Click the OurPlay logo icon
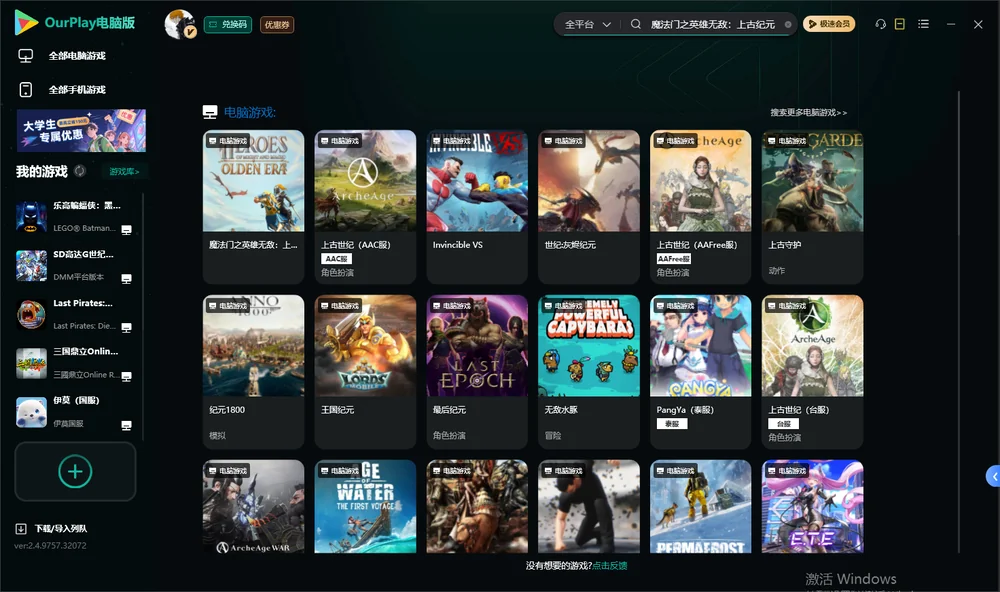Screen dimensions: 1000x592 coord(26,22)
